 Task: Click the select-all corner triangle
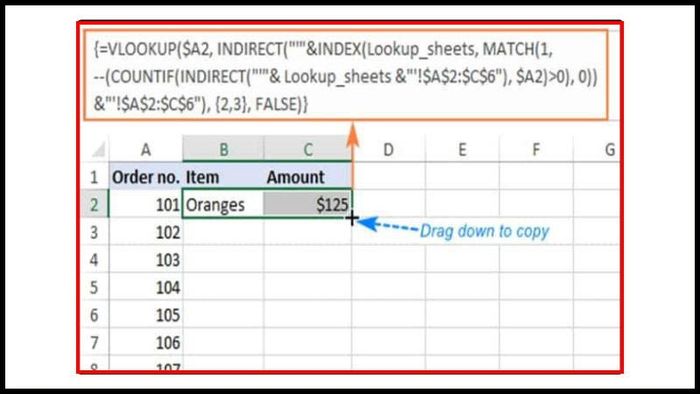coord(98,149)
